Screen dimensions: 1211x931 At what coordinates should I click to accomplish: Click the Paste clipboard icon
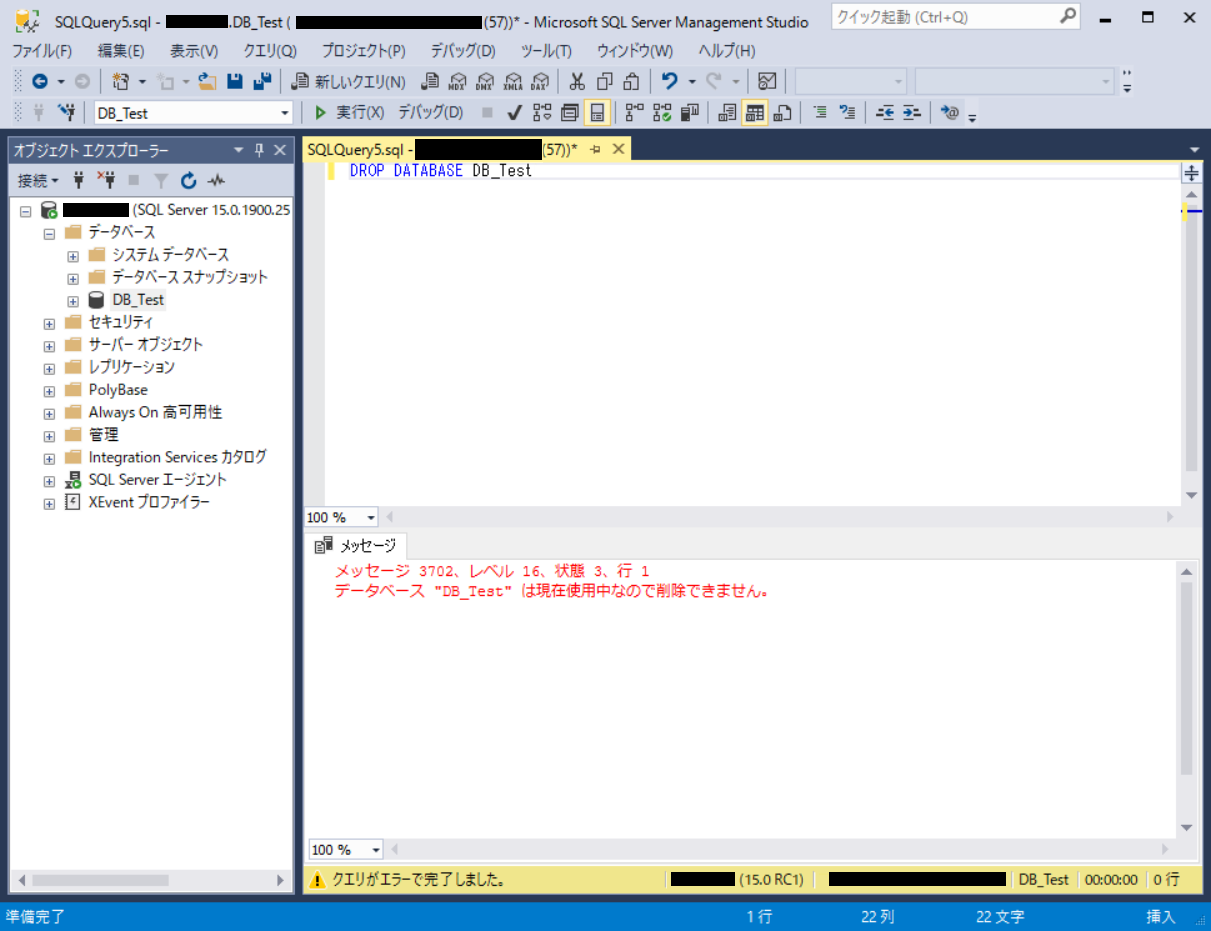[x=631, y=82]
